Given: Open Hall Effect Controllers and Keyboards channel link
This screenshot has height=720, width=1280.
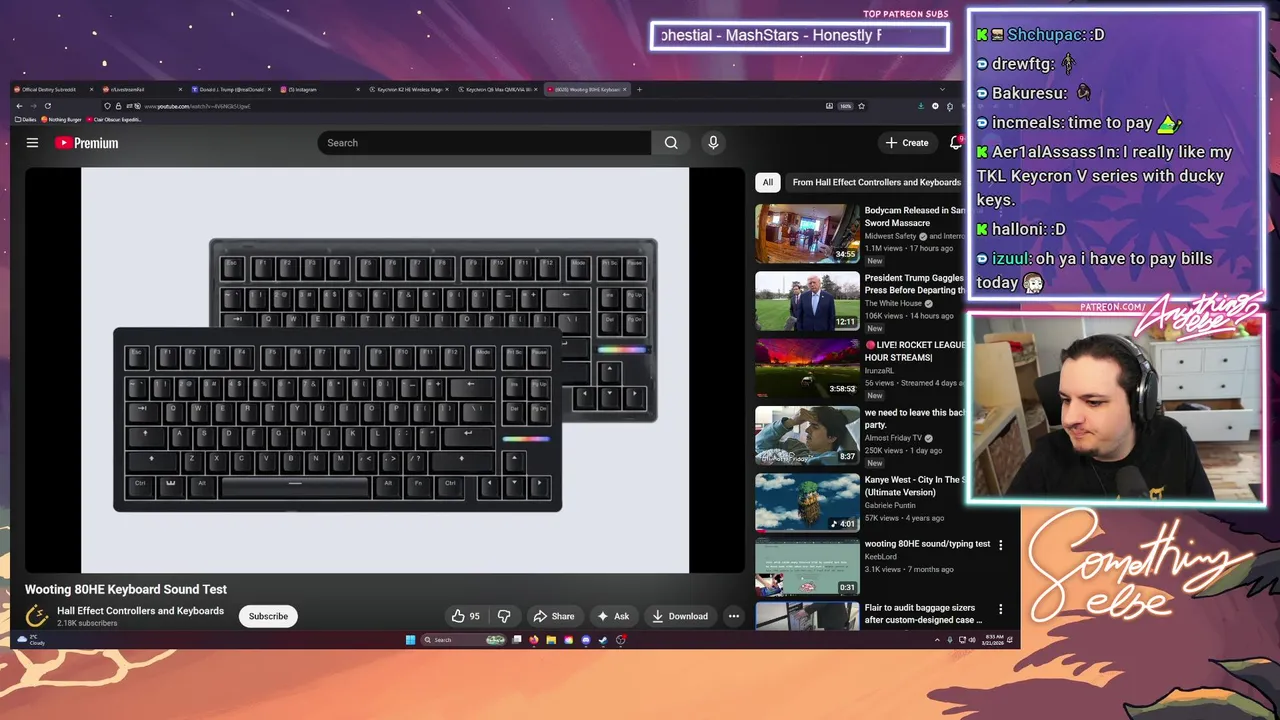Looking at the screenshot, I should click(x=140, y=611).
